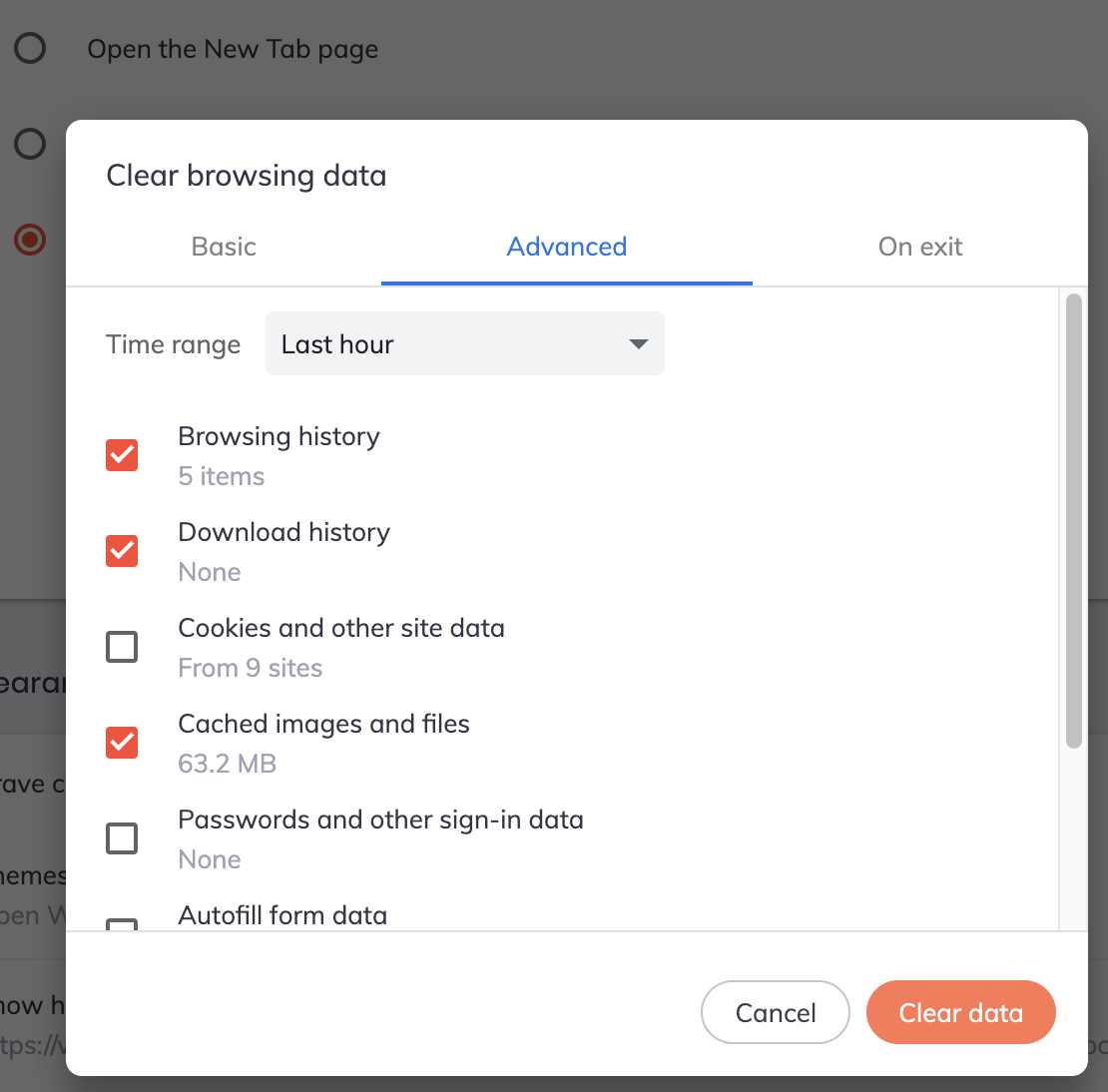
Task: Uncheck the Download history checkbox
Action: (122, 551)
